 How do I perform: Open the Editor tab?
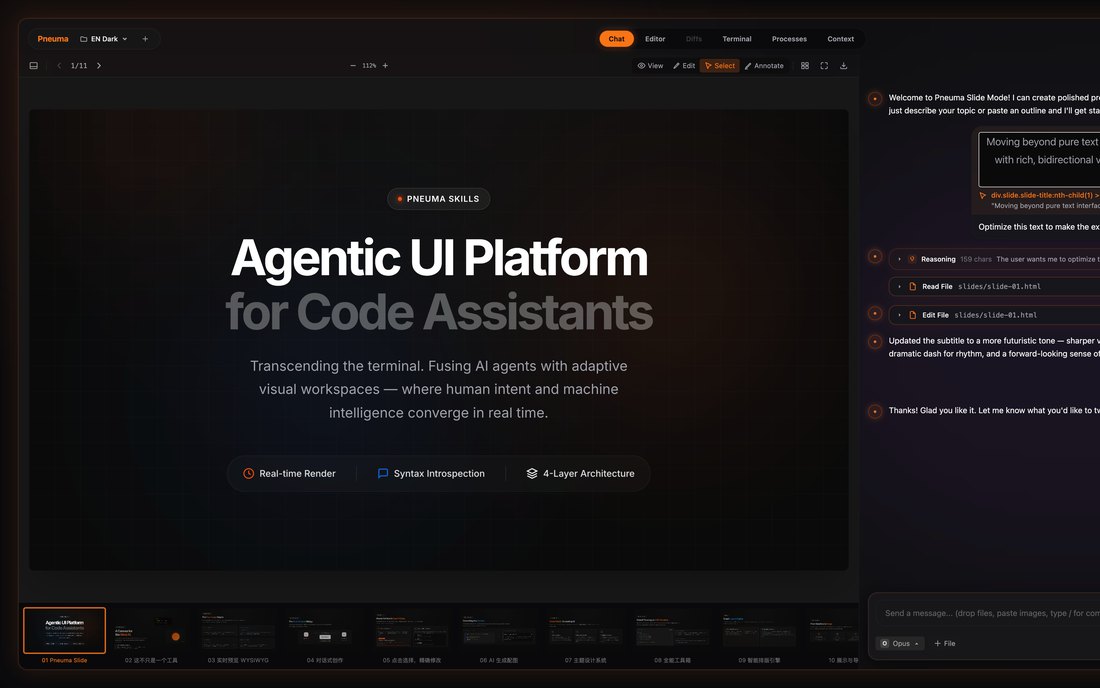(655, 39)
